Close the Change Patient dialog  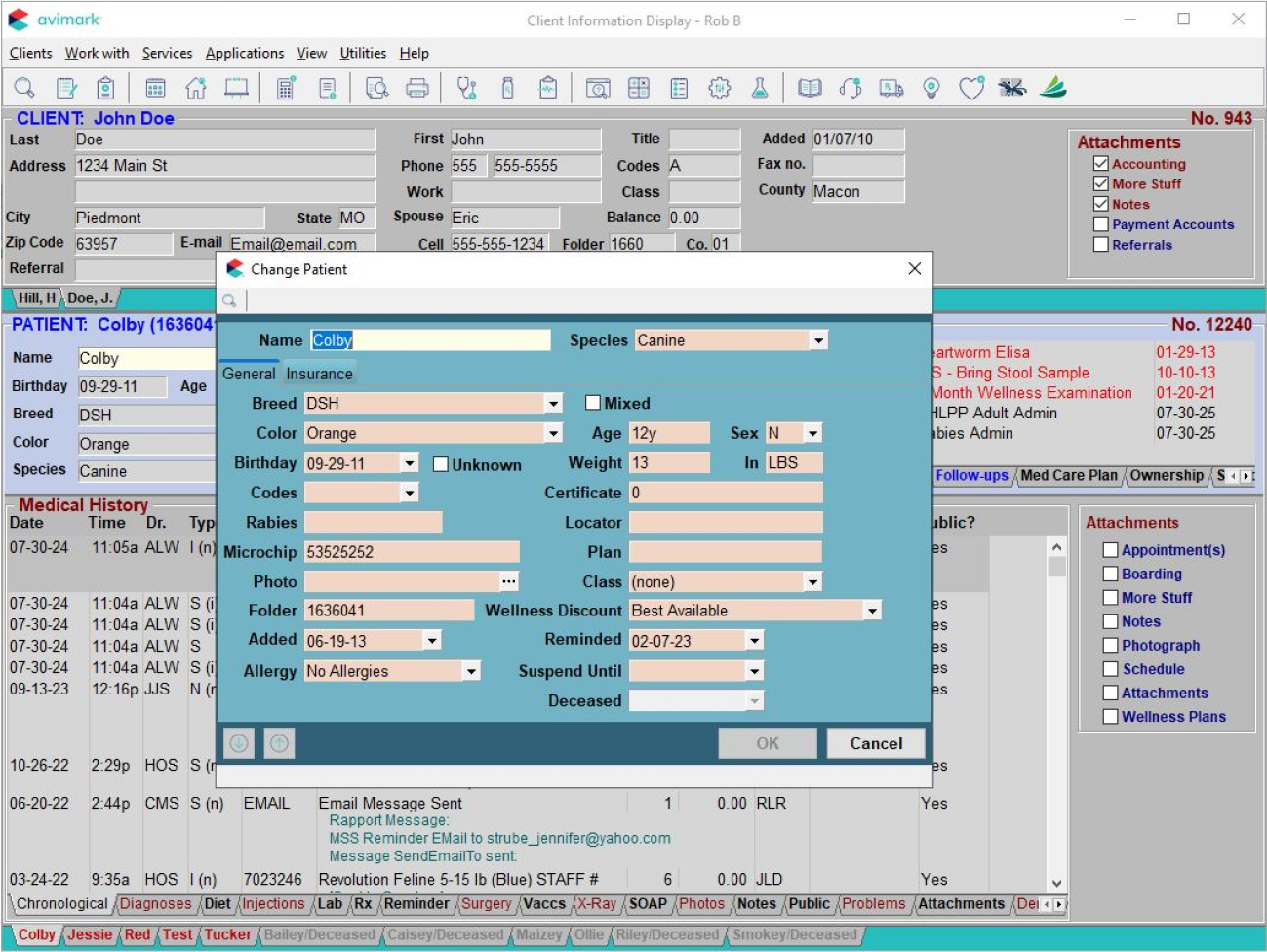(x=914, y=269)
